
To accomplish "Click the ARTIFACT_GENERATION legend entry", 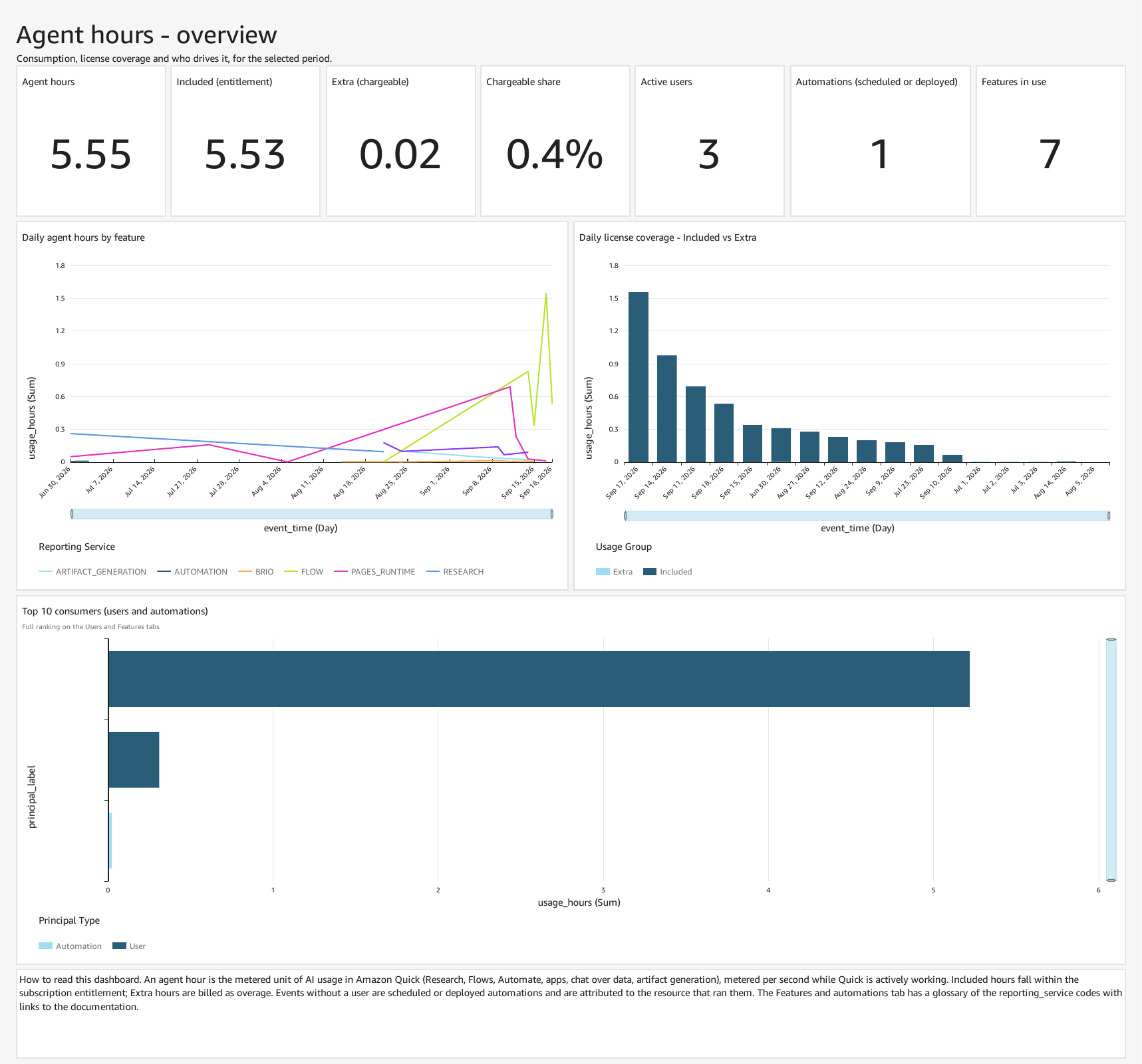I will (93, 572).
